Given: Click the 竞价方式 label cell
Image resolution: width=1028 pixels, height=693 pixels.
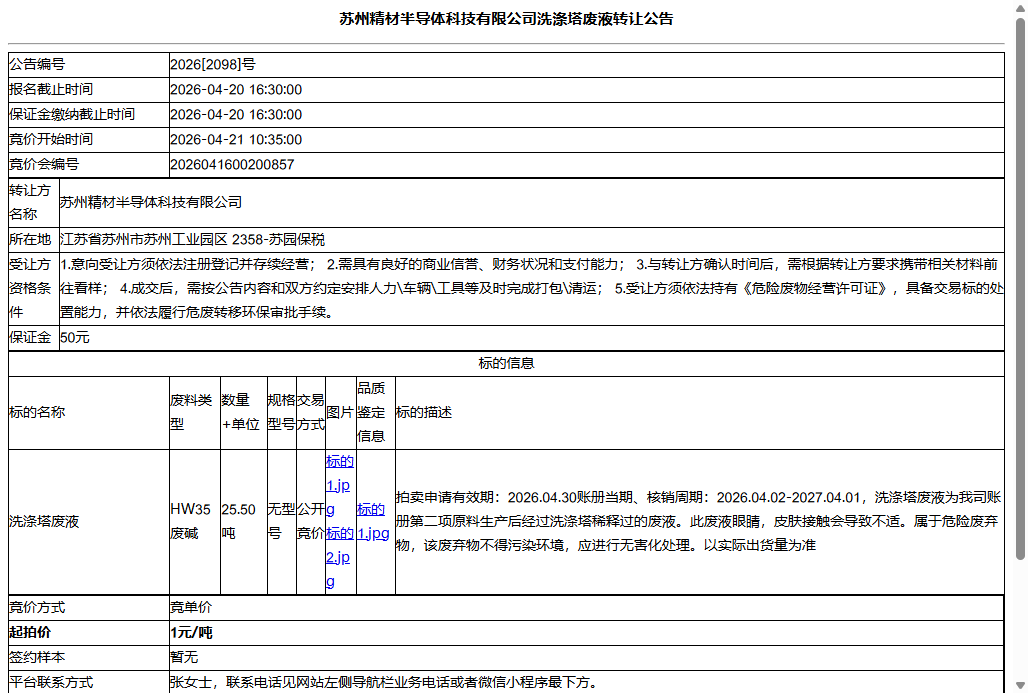Looking at the screenshot, I should tap(89, 608).
